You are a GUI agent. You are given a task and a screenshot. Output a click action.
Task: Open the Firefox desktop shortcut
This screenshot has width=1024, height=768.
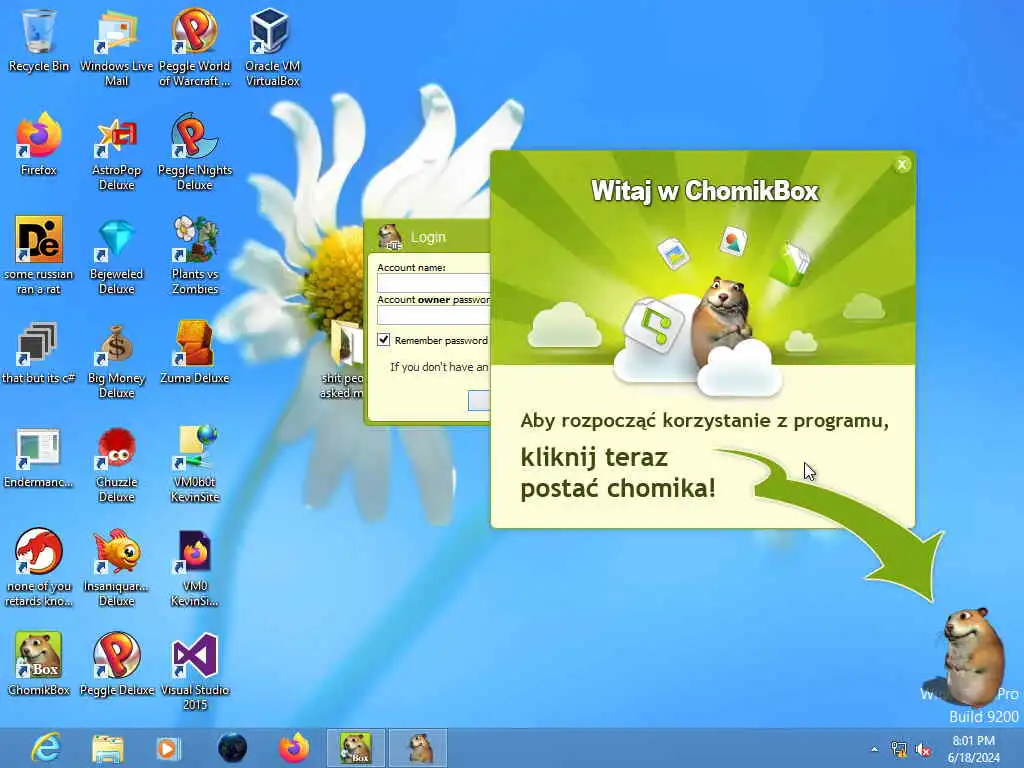39,144
